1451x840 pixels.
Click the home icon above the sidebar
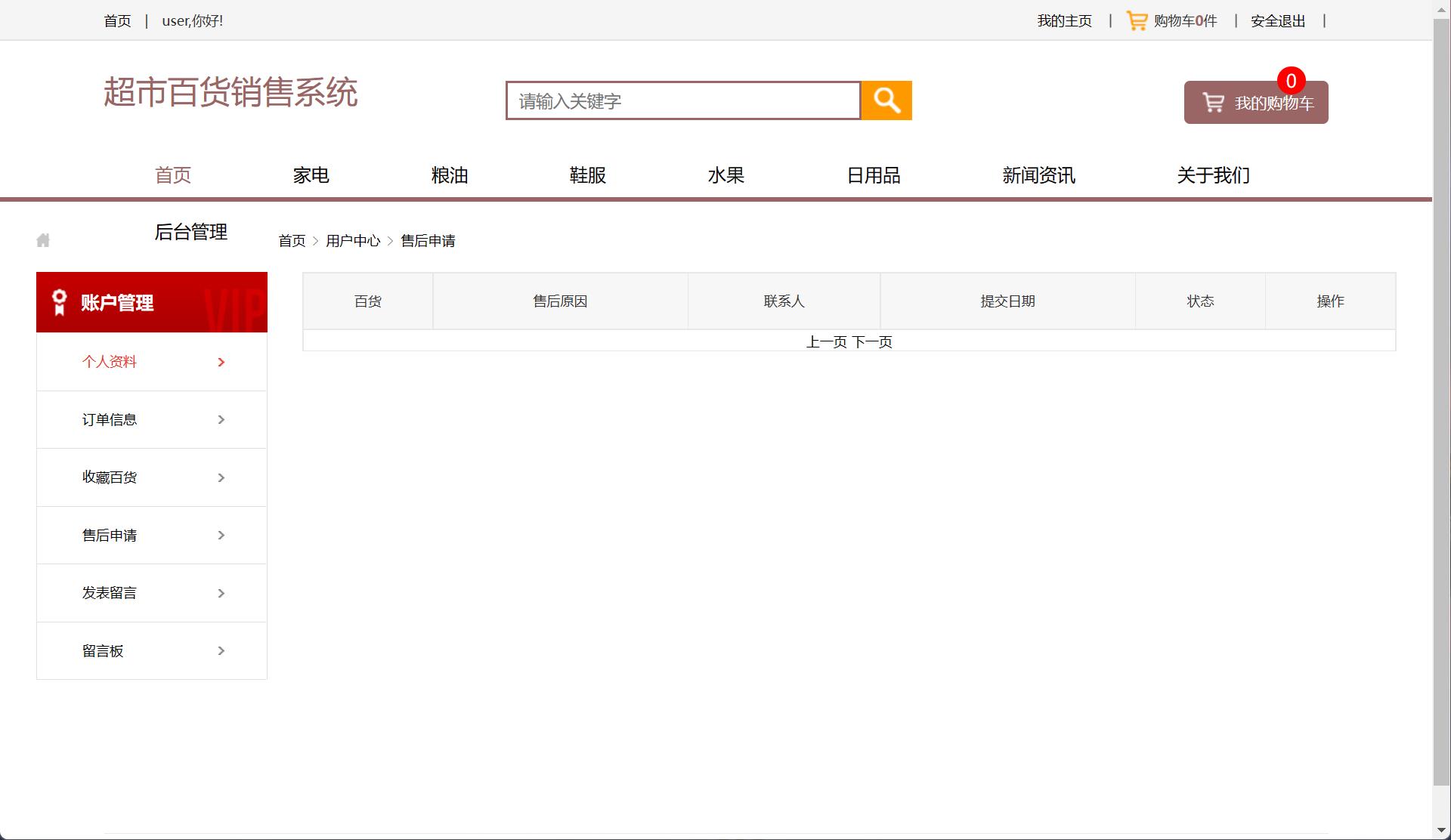pos(43,239)
